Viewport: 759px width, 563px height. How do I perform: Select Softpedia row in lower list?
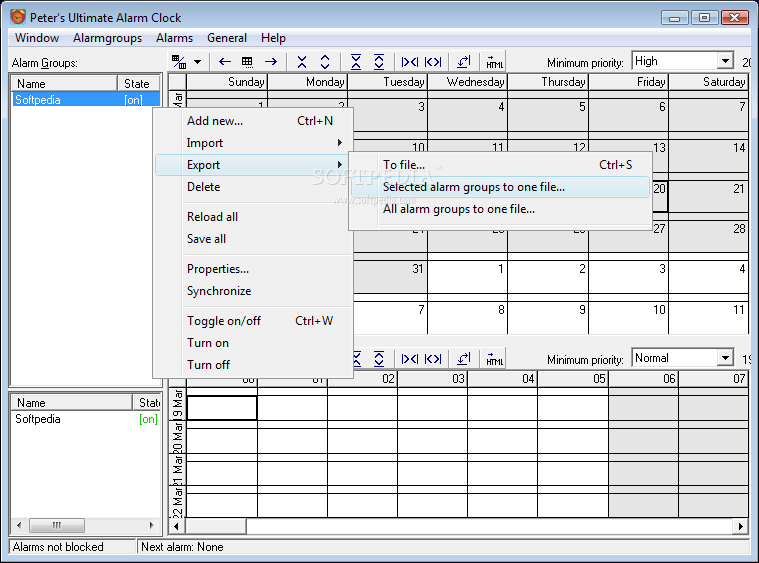pyautogui.click(x=86, y=419)
